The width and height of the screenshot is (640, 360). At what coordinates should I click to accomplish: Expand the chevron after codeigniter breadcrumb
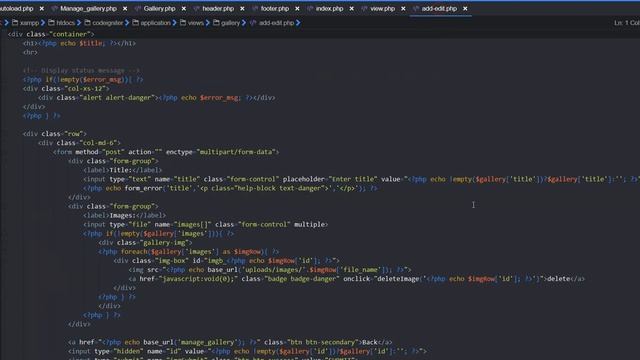click(127, 23)
